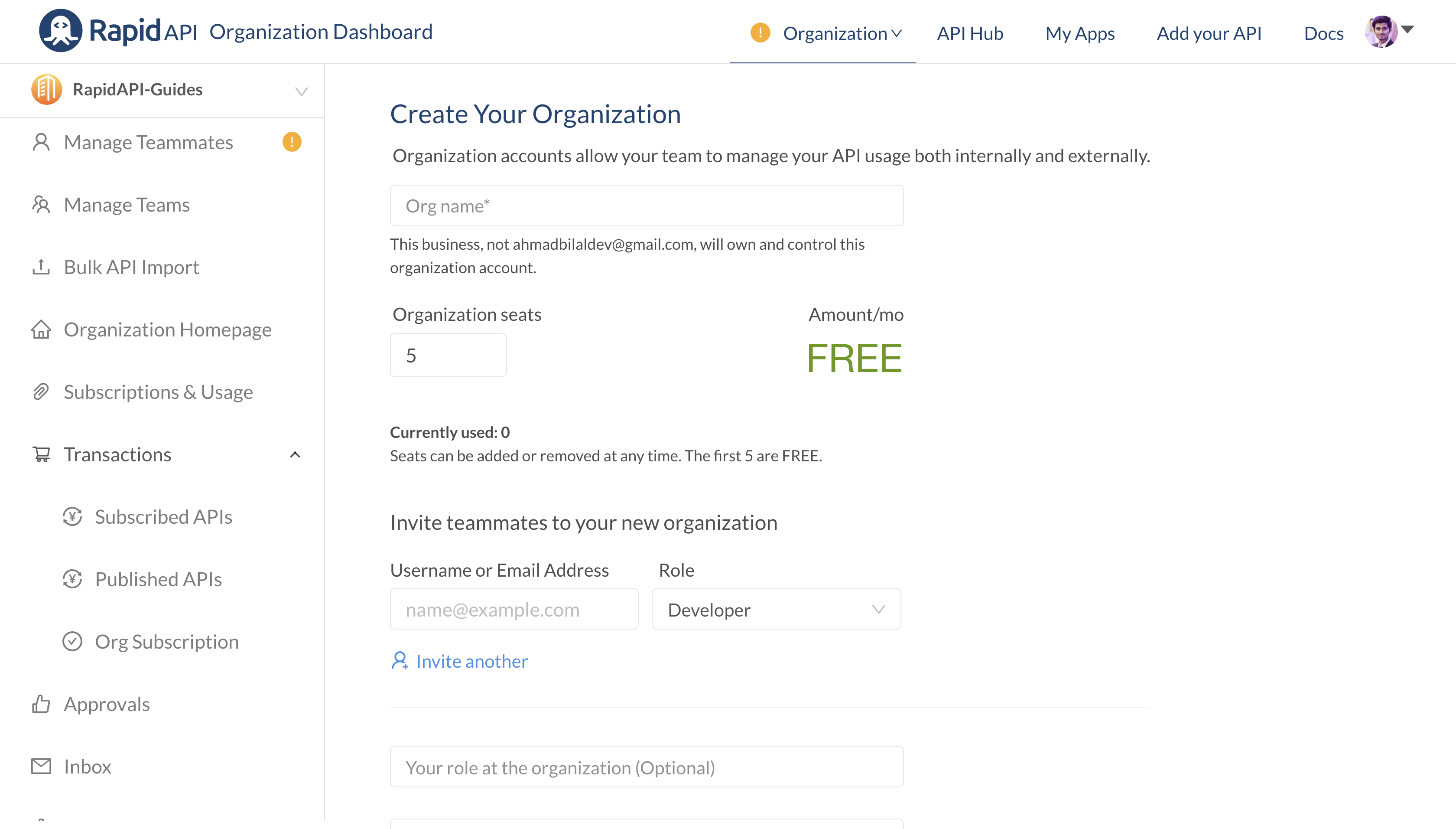The height and width of the screenshot is (829, 1456).
Task: Click the Approvals thumbs-up icon
Action: (x=41, y=704)
